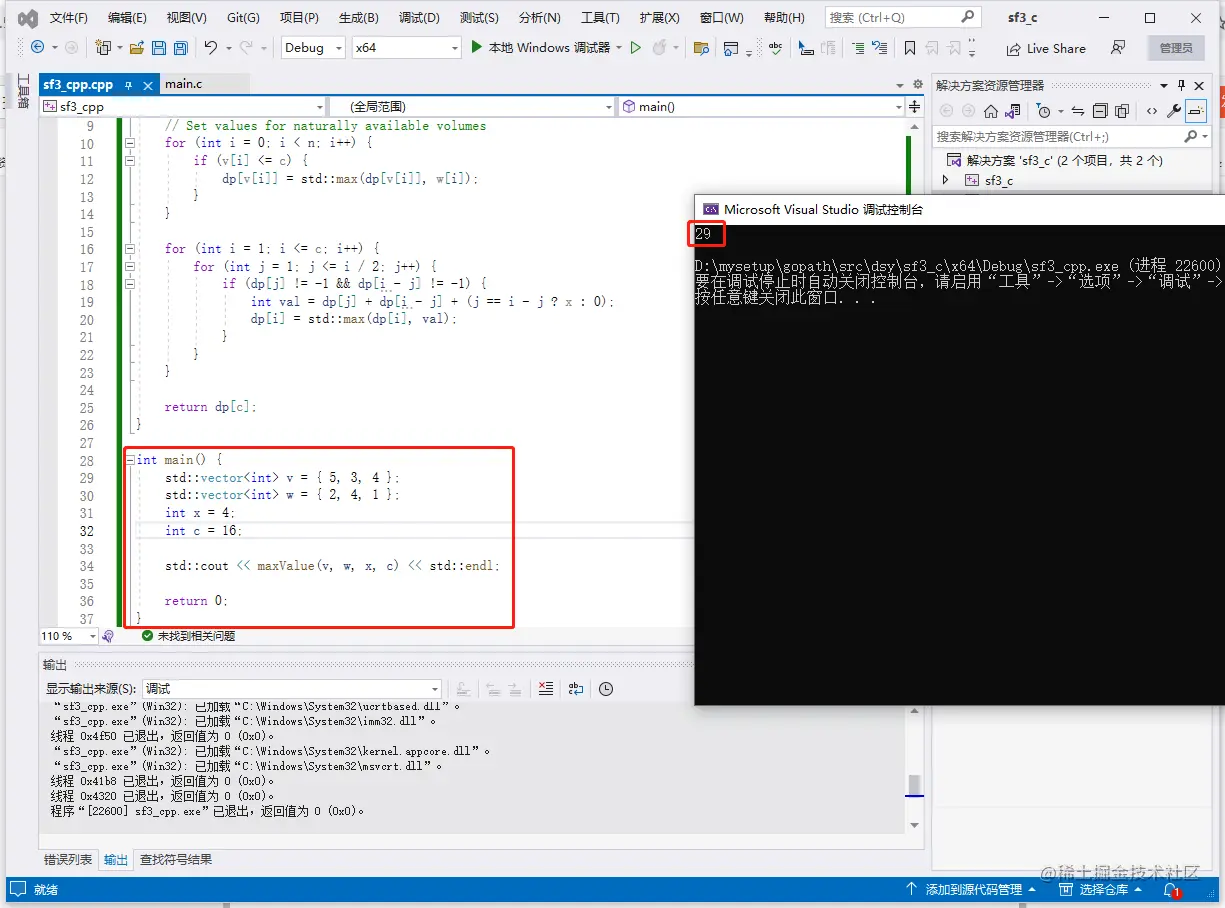Click the single Save disk icon
Image resolution: width=1225 pixels, height=908 pixels.
pyautogui.click(x=159, y=48)
